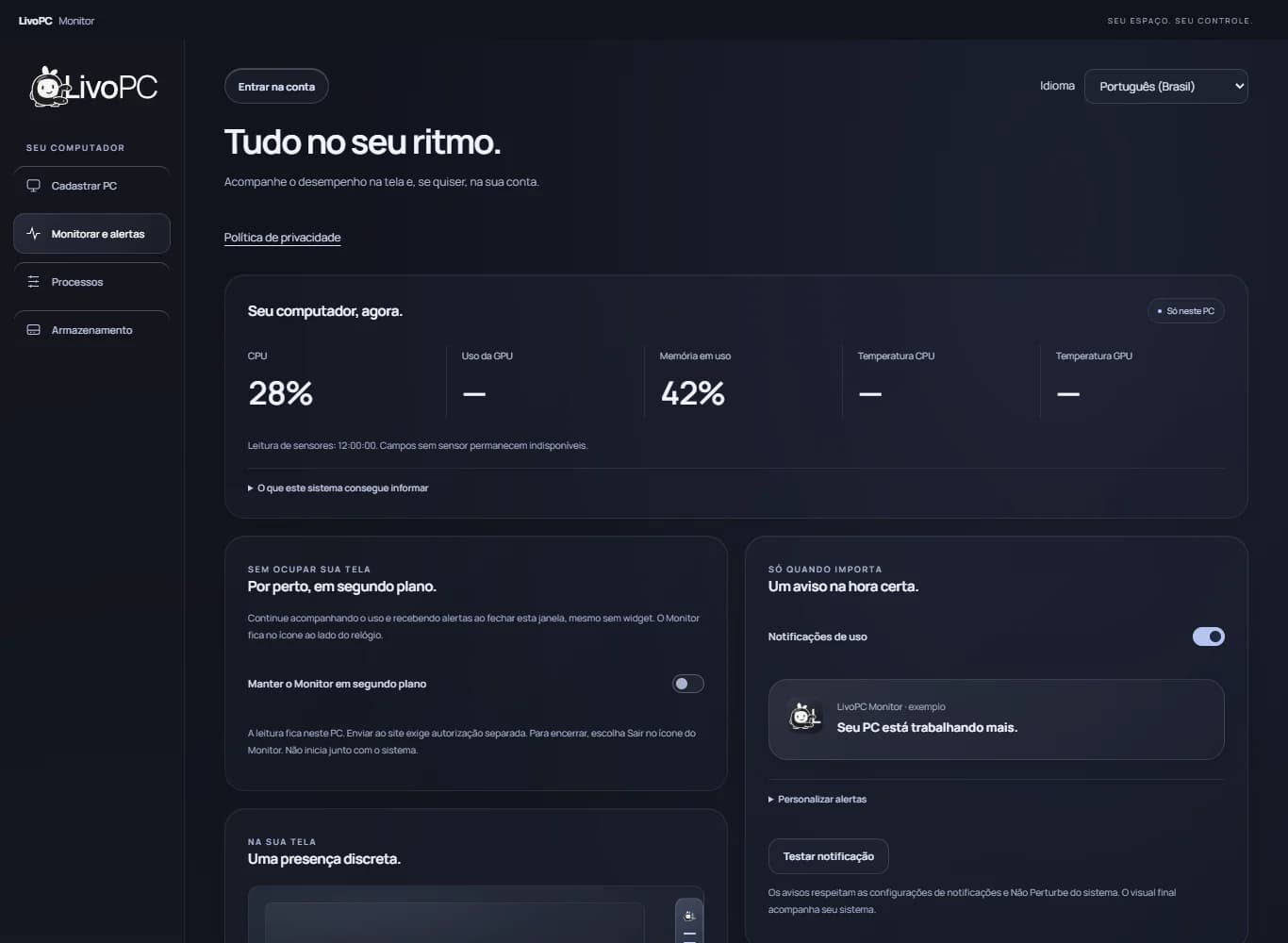
Task: Click the 'Só neste PC' badge
Action: click(1186, 311)
